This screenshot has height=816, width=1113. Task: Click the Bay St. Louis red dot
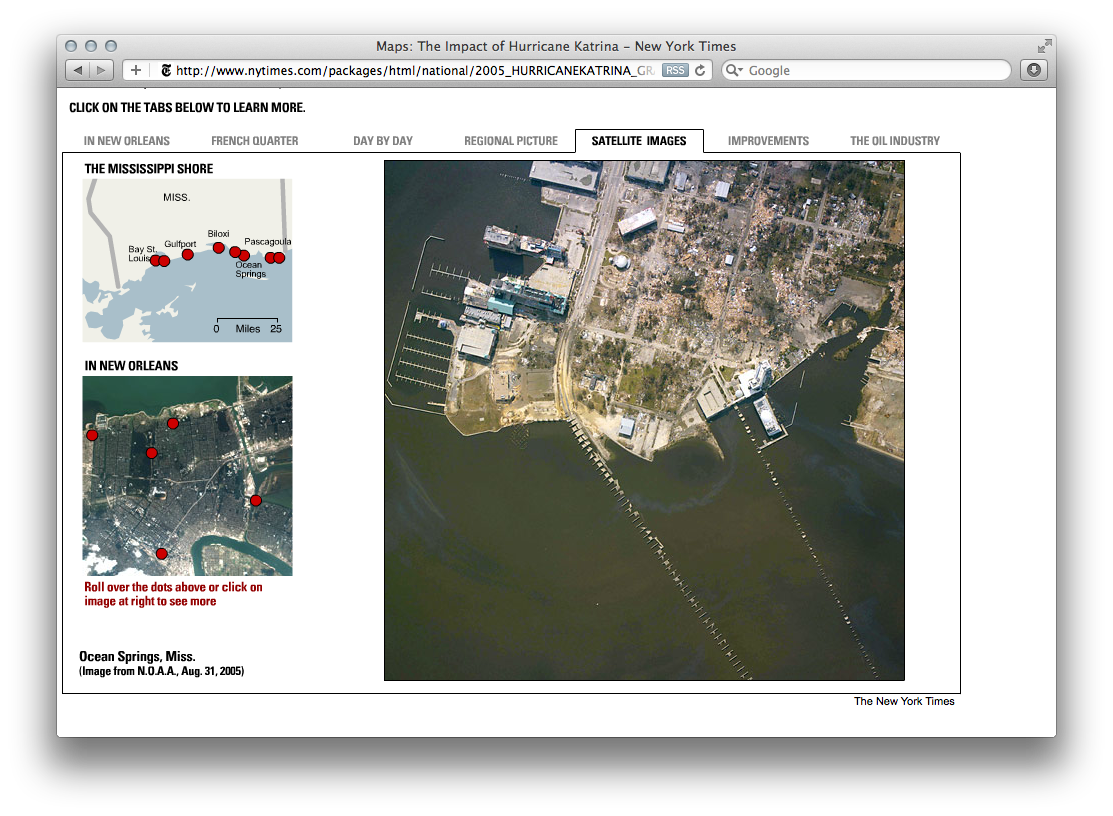156,261
